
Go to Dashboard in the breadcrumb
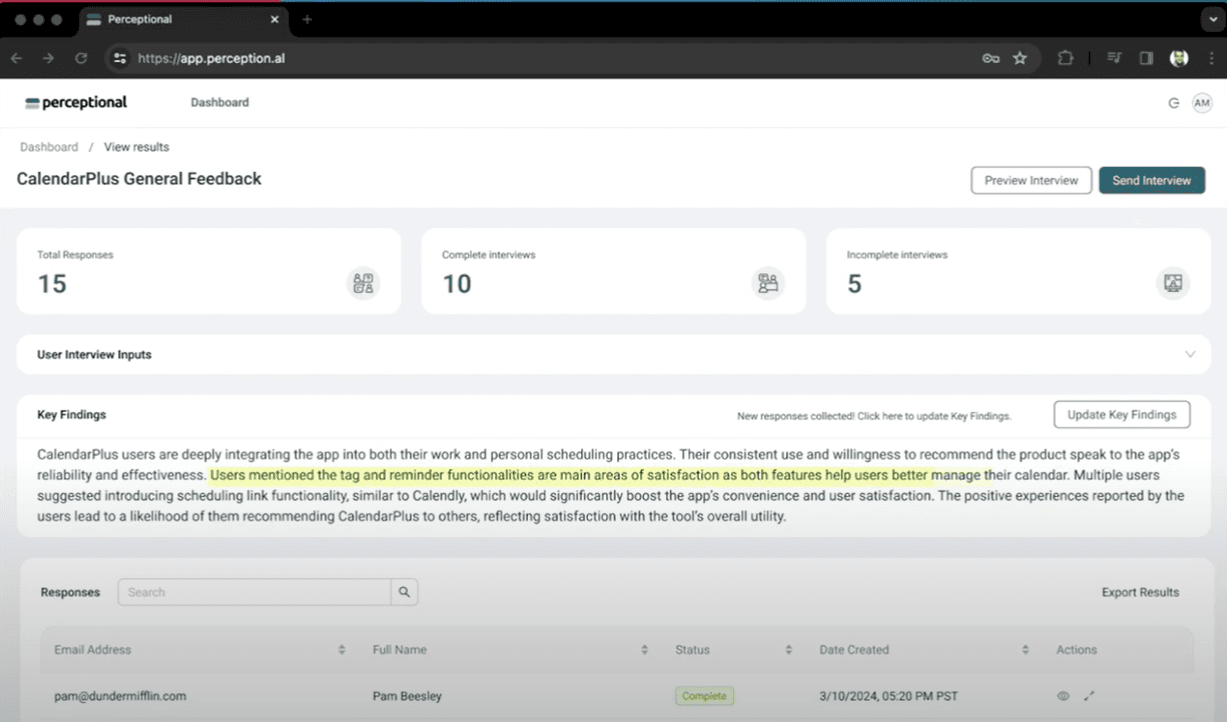pyautogui.click(x=49, y=147)
